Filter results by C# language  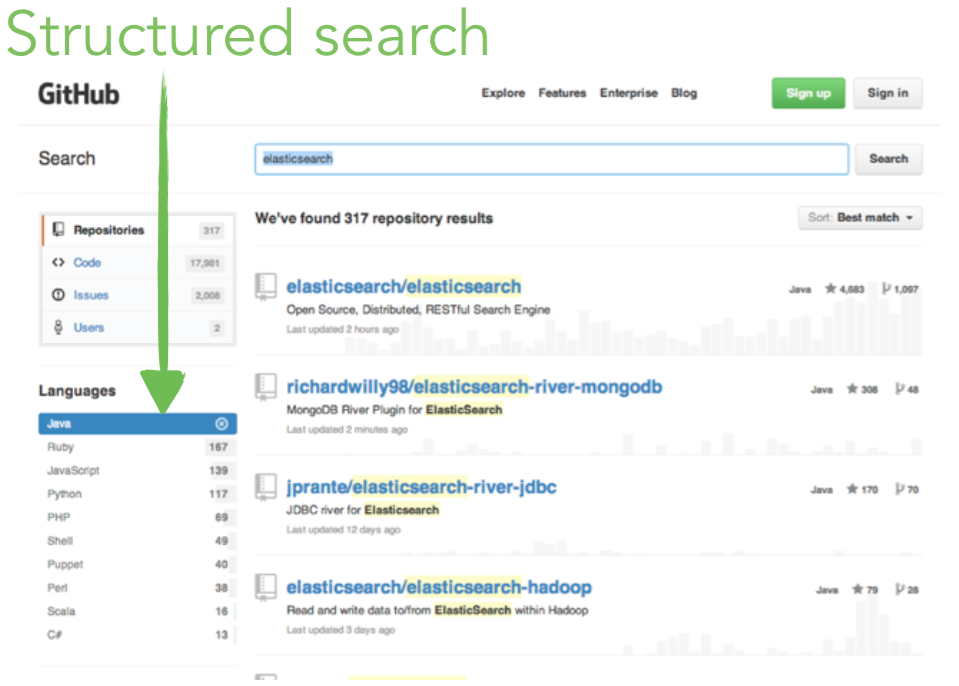coord(138,635)
